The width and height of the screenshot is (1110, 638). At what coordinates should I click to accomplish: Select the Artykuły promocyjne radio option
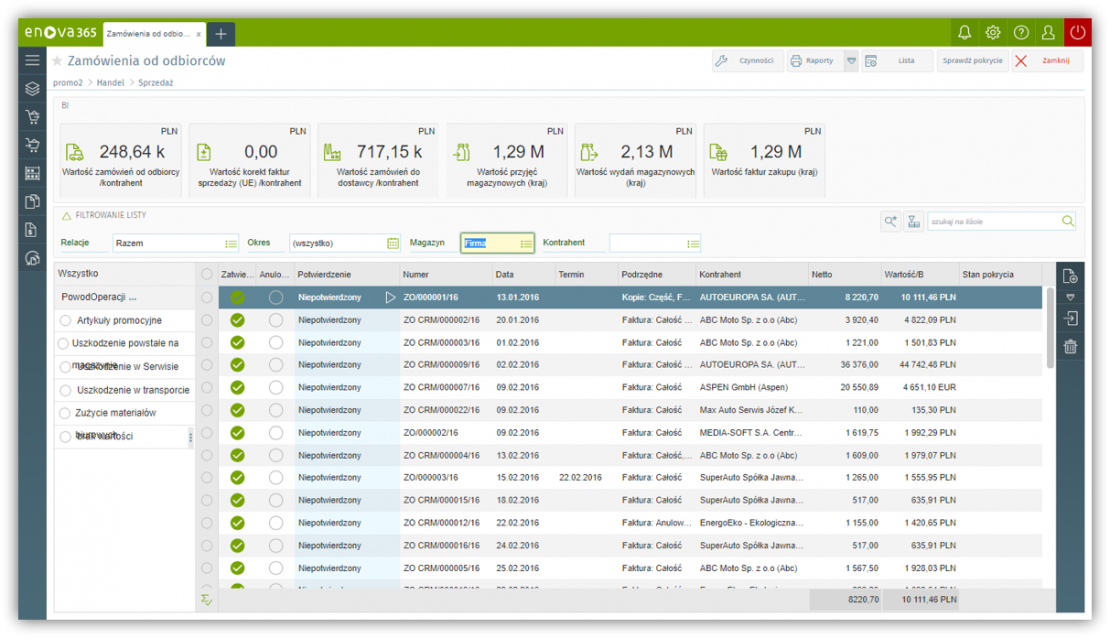click(66, 321)
